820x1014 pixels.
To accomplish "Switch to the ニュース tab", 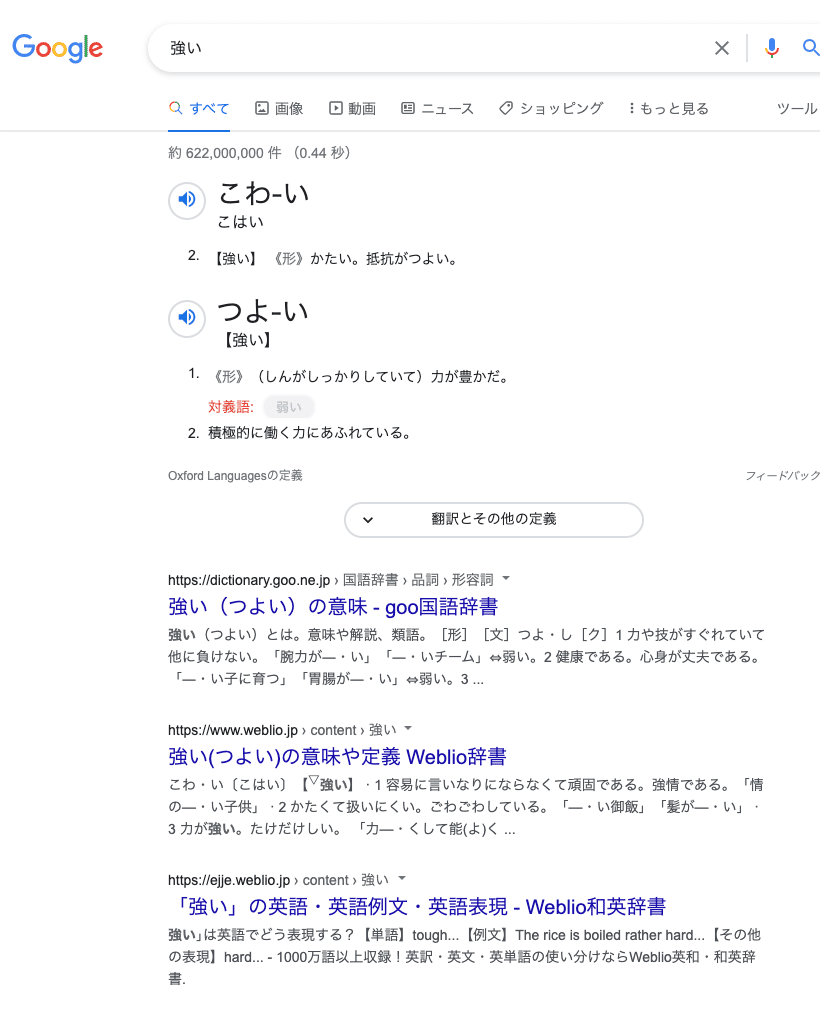I will [x=438, y=108].
